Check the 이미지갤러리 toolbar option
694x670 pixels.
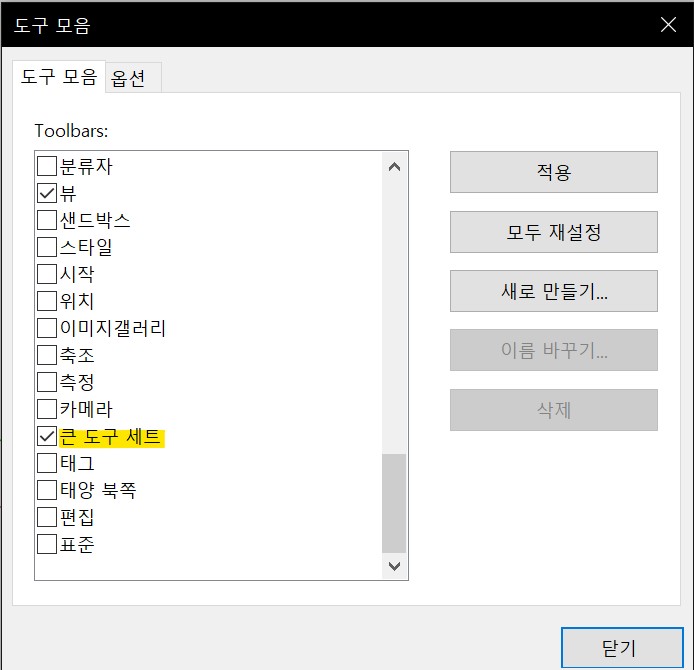(47, 328)
